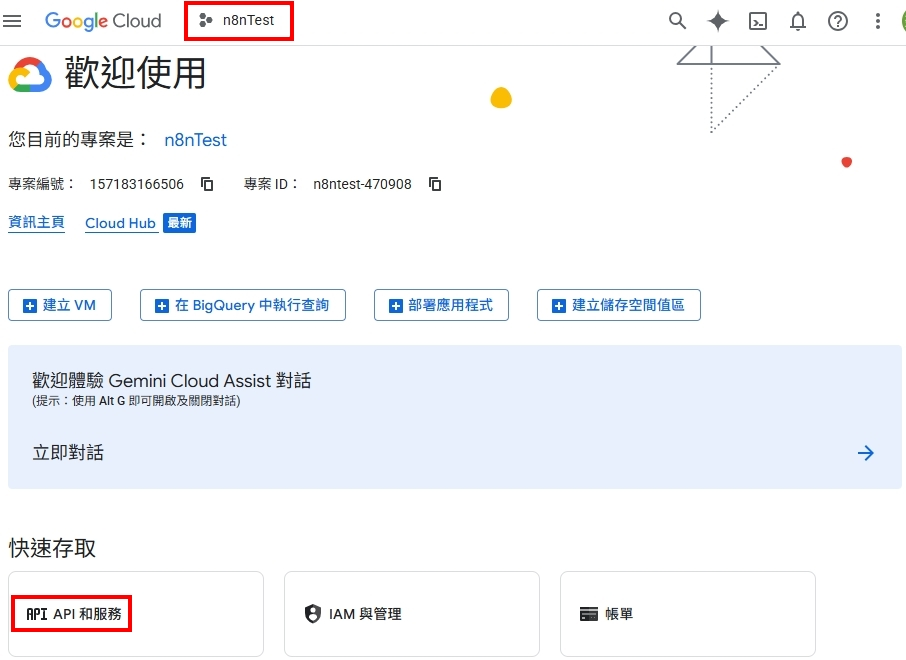
Task: Click the Alt G hint text
Action: click(136, 401)
